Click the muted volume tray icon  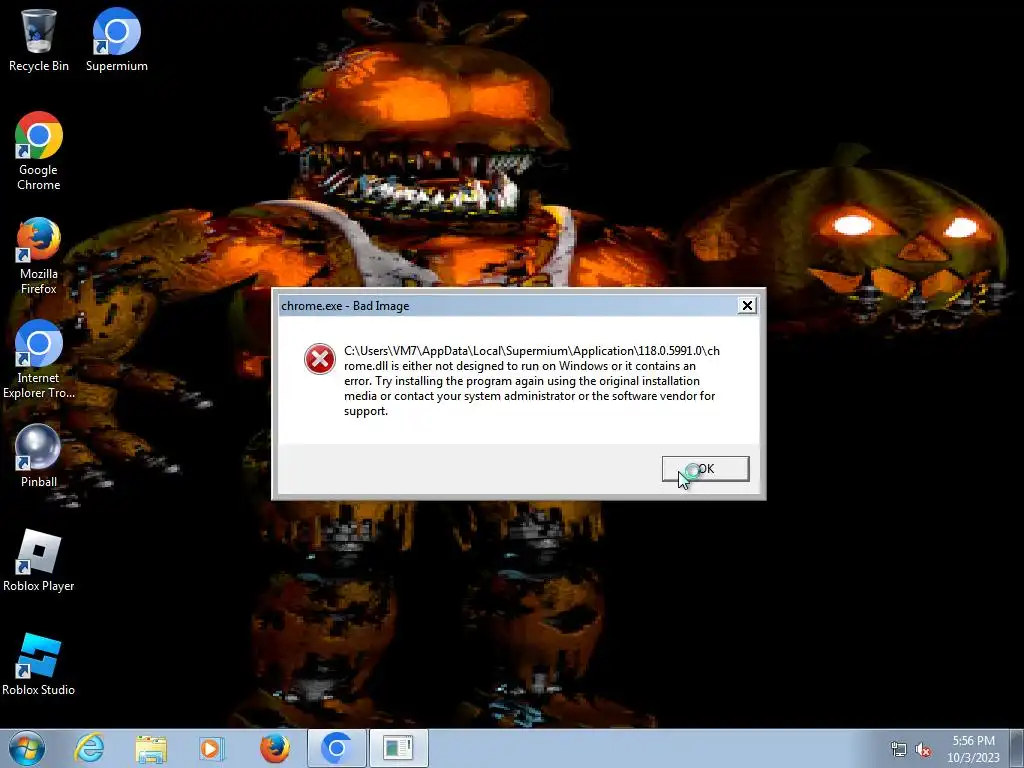[923, 750]
